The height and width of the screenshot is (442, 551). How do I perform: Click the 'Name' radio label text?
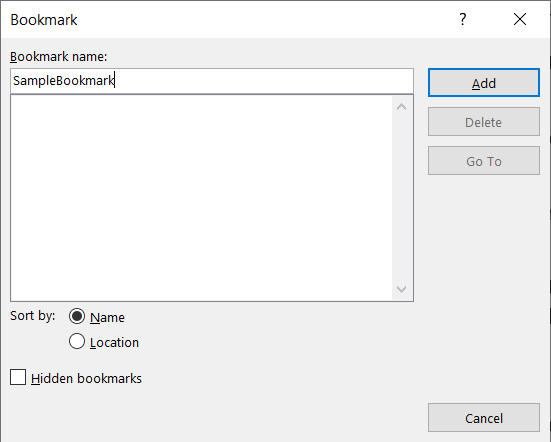pyautogui.click(x=107, y=318)
